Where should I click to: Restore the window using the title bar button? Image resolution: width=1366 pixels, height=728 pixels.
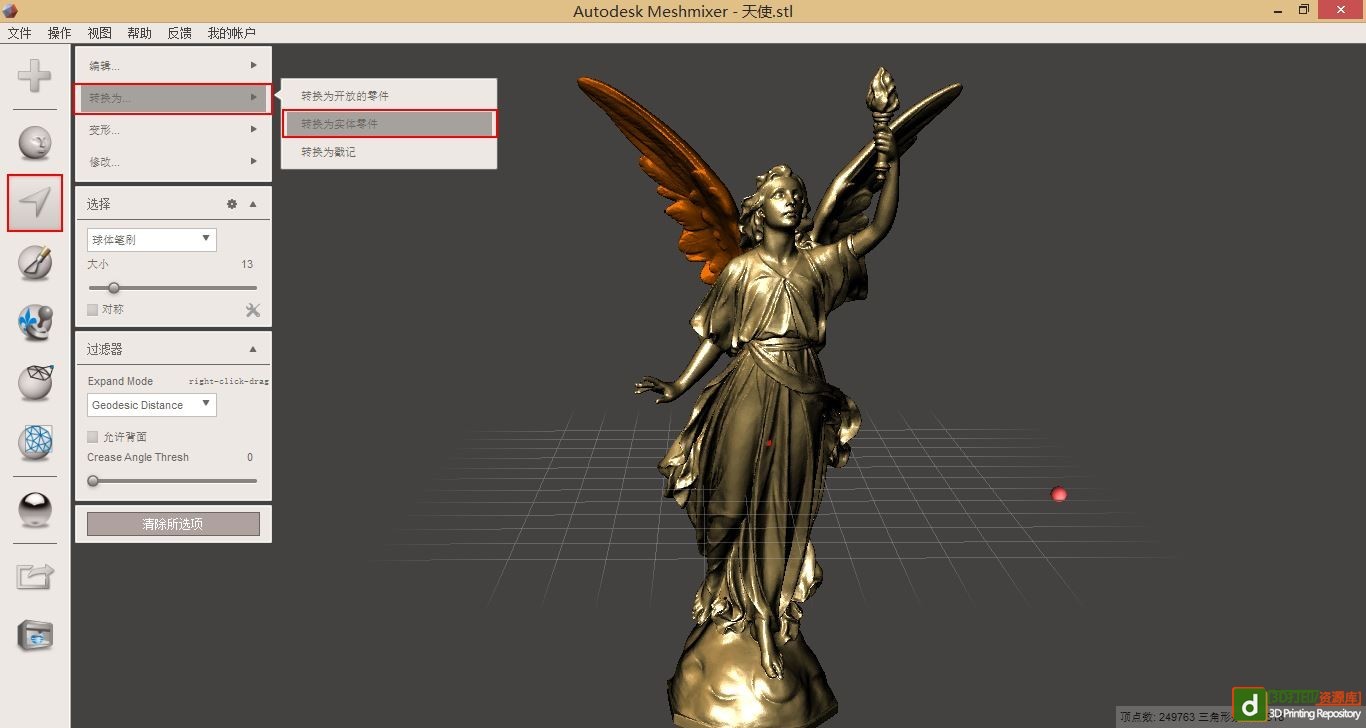click(x=1303, y=10)
